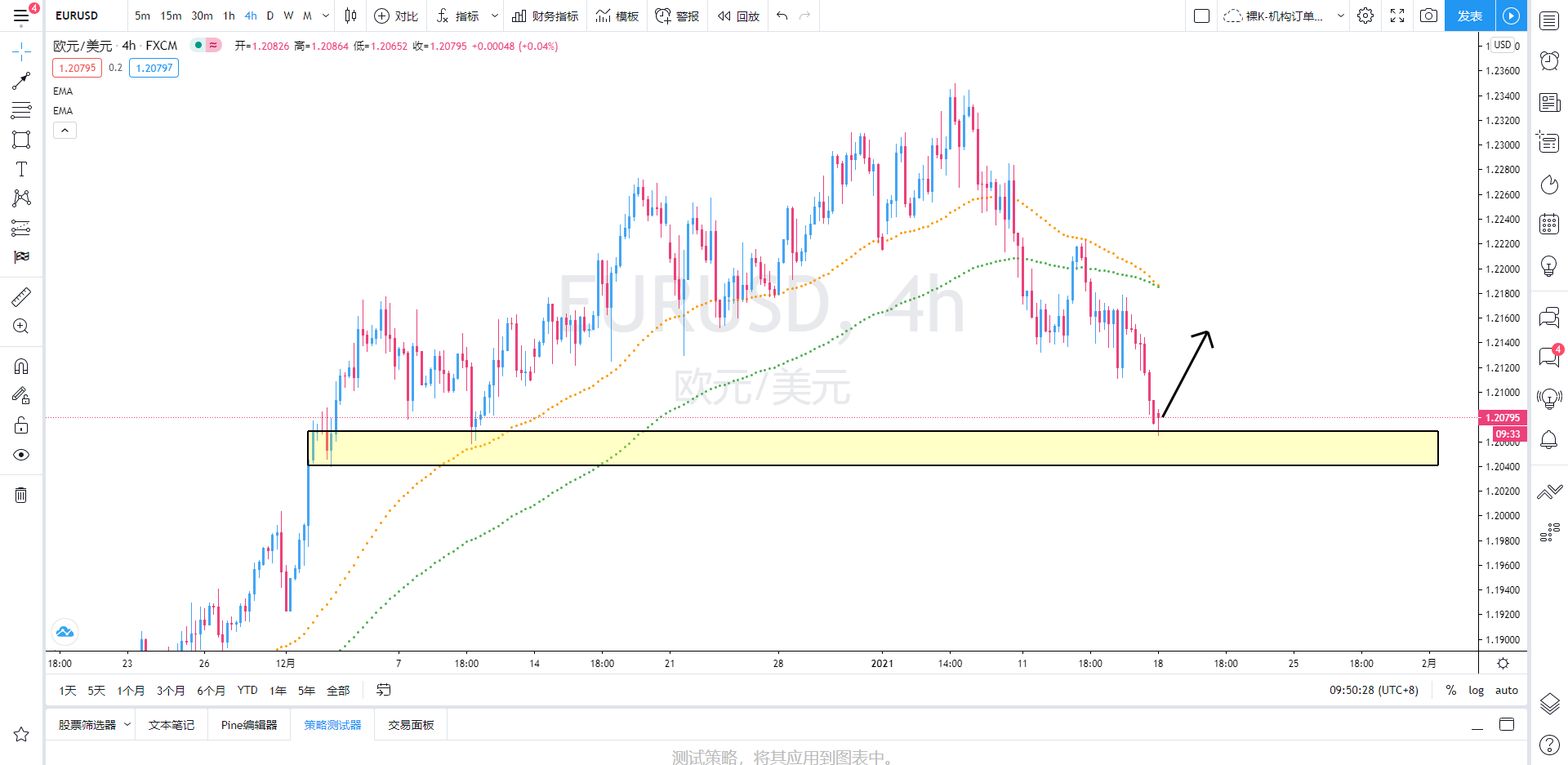1568x765 pixels.
Task: Select the crosshair cursor tool
Action: (21, 51)
